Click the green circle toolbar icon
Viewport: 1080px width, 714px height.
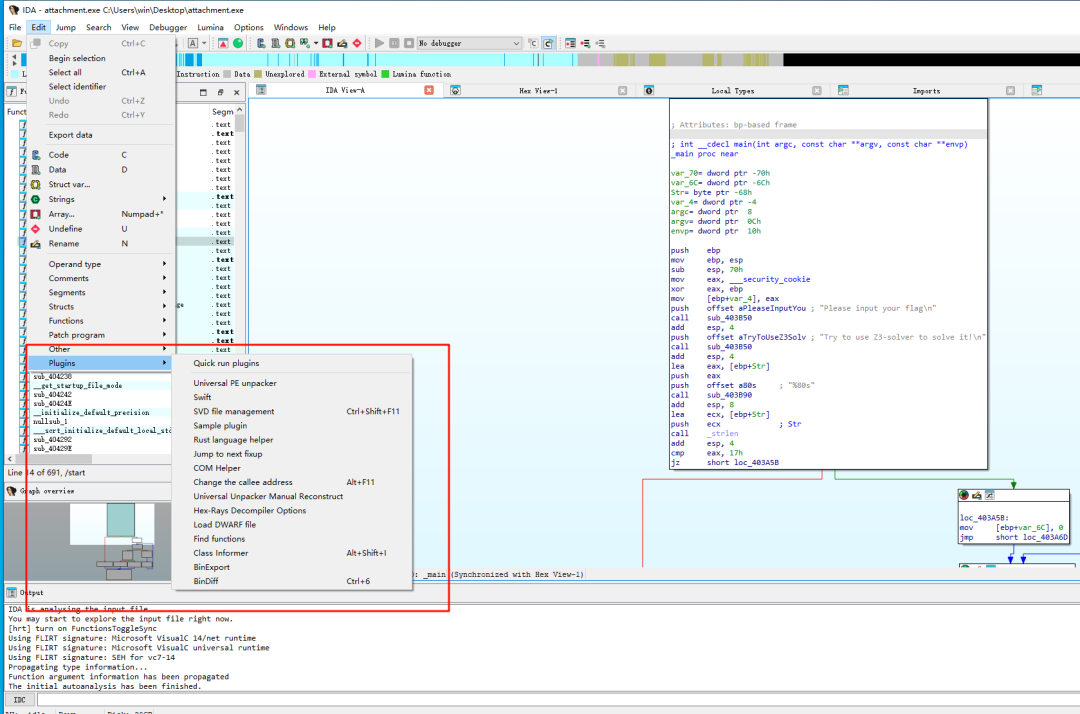coord(238,43)
